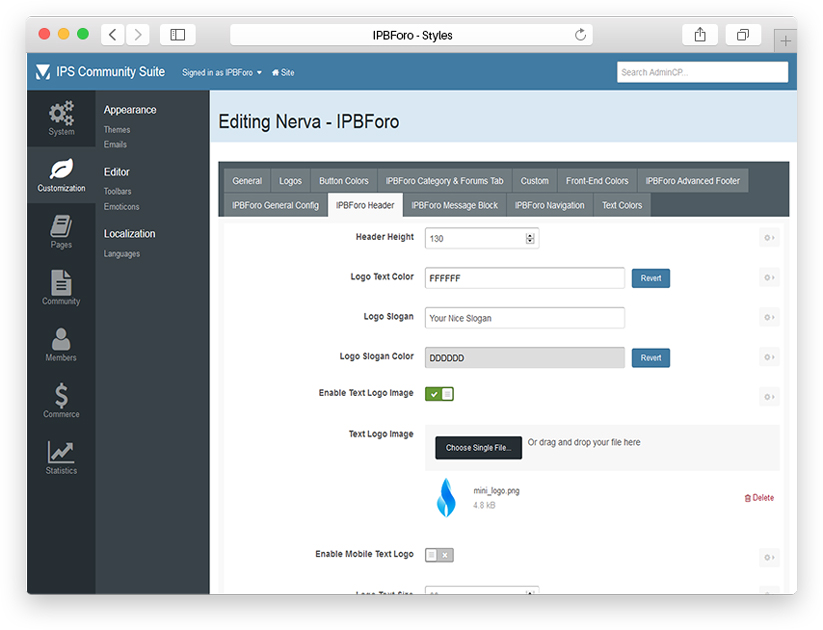Reload the page with refresh icon
The height and width of the screenshot is (630, 823).
tap(580, 35)
